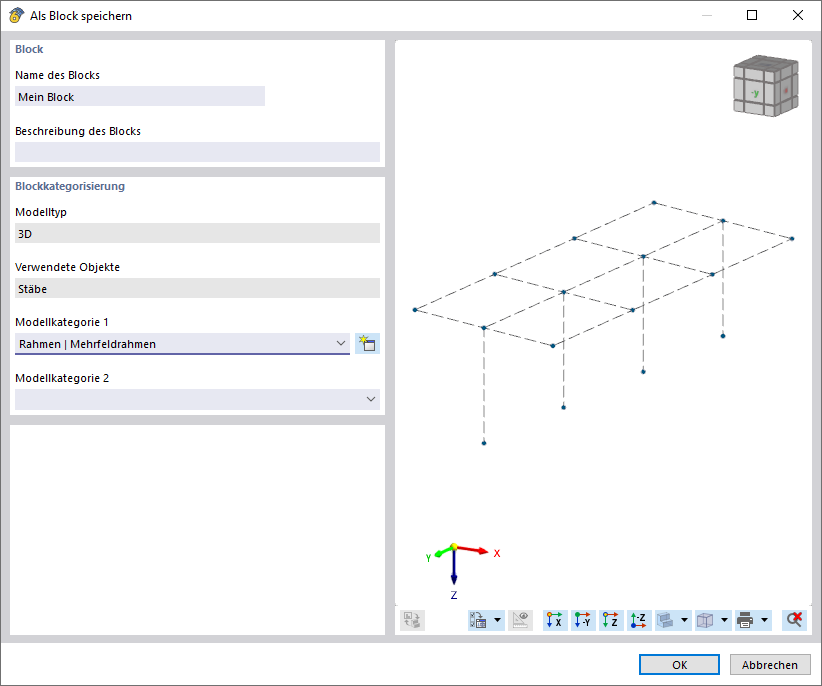The image size is (822, 686).
Task: Click the Abbrechen button
Action: click(x=770, y=665)
